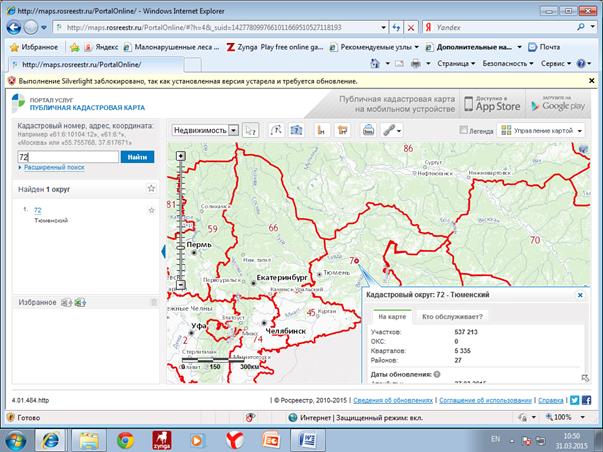
Task: Open the Сервис menu dropdown
Action: 556,63
